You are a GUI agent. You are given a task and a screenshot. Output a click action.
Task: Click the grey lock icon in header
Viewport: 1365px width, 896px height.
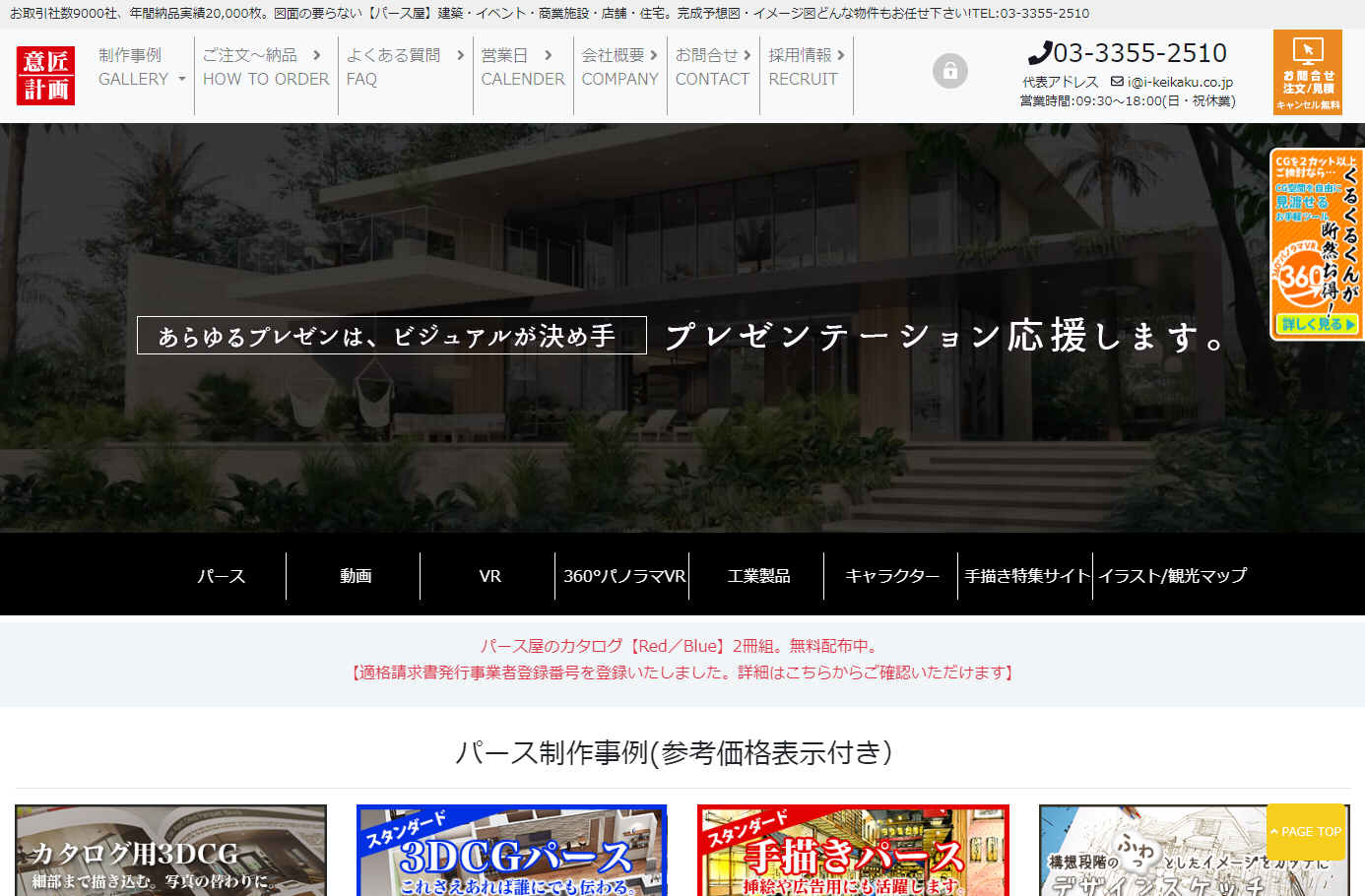[x=950, y=71]
